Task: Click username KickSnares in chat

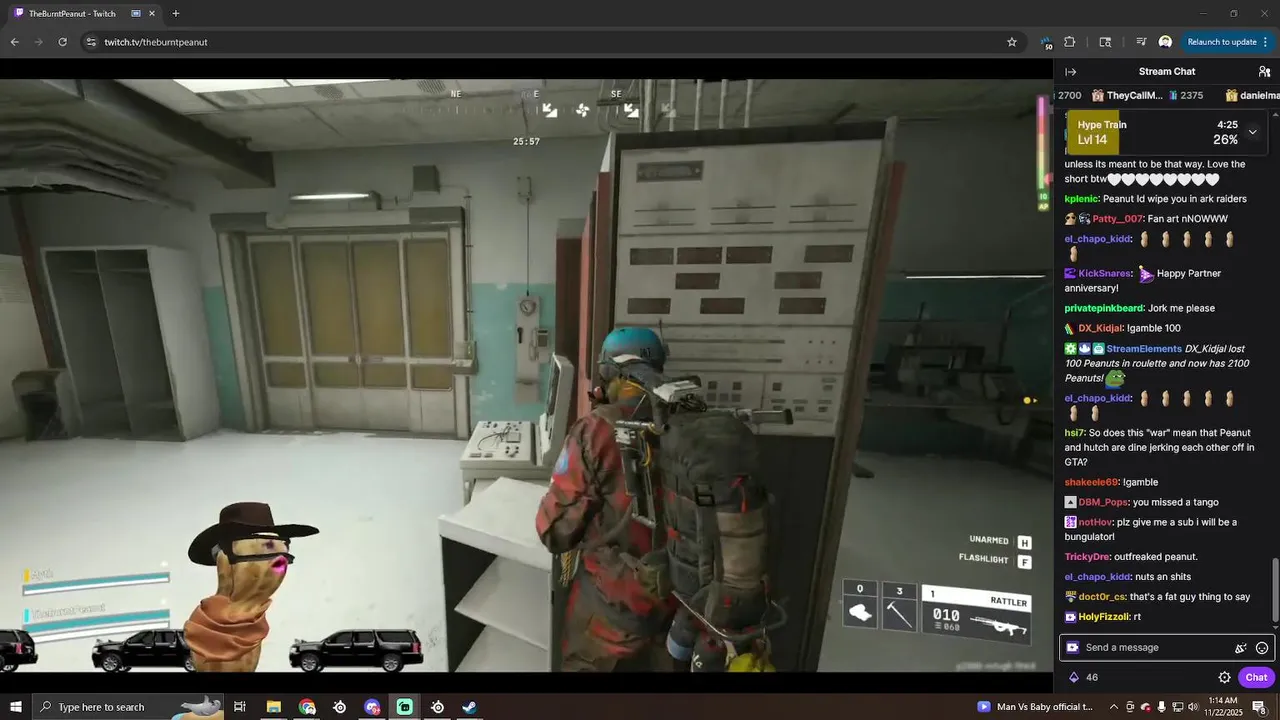Action: 1105,273
